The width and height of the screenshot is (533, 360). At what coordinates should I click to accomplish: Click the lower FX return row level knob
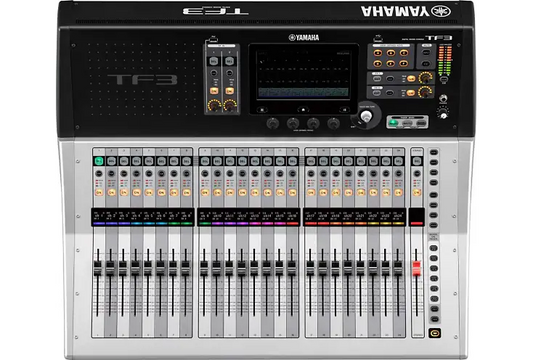click(425, 92)
